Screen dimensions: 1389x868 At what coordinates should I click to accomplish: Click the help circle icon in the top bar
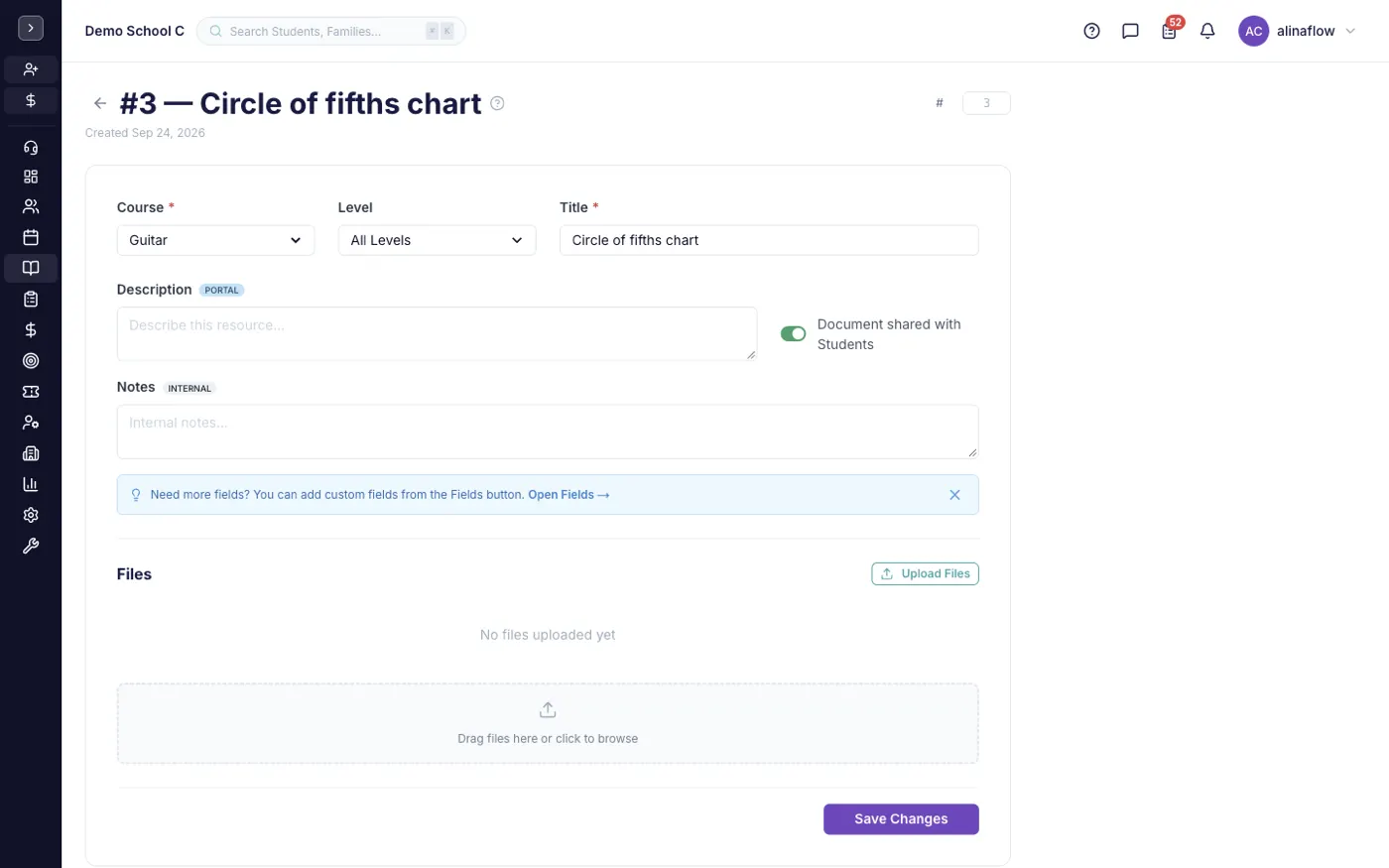click(1091, 31)
